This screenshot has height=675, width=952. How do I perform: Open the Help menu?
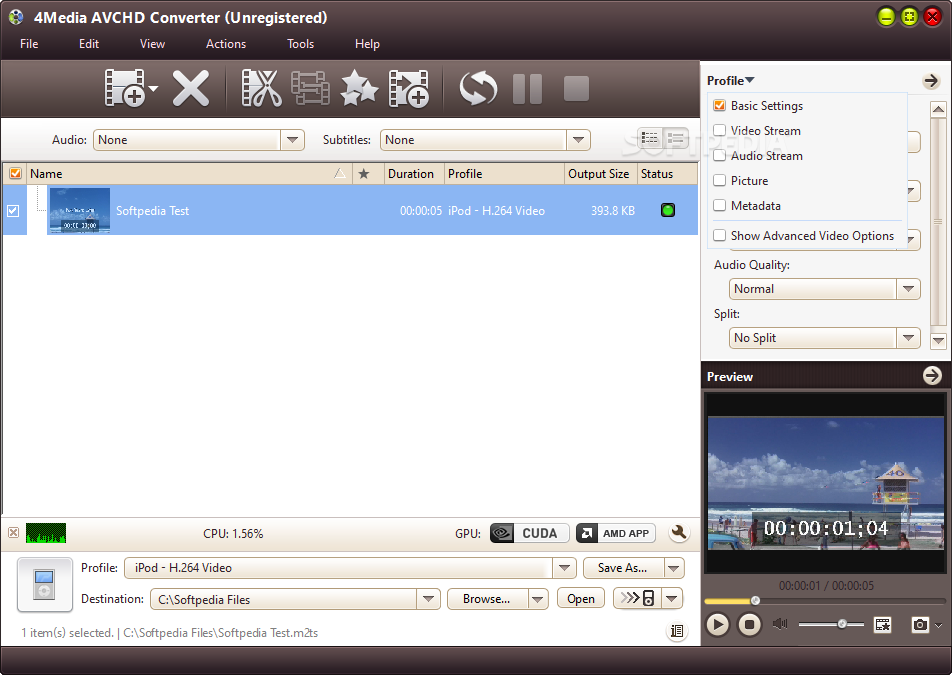pos(367,44)
